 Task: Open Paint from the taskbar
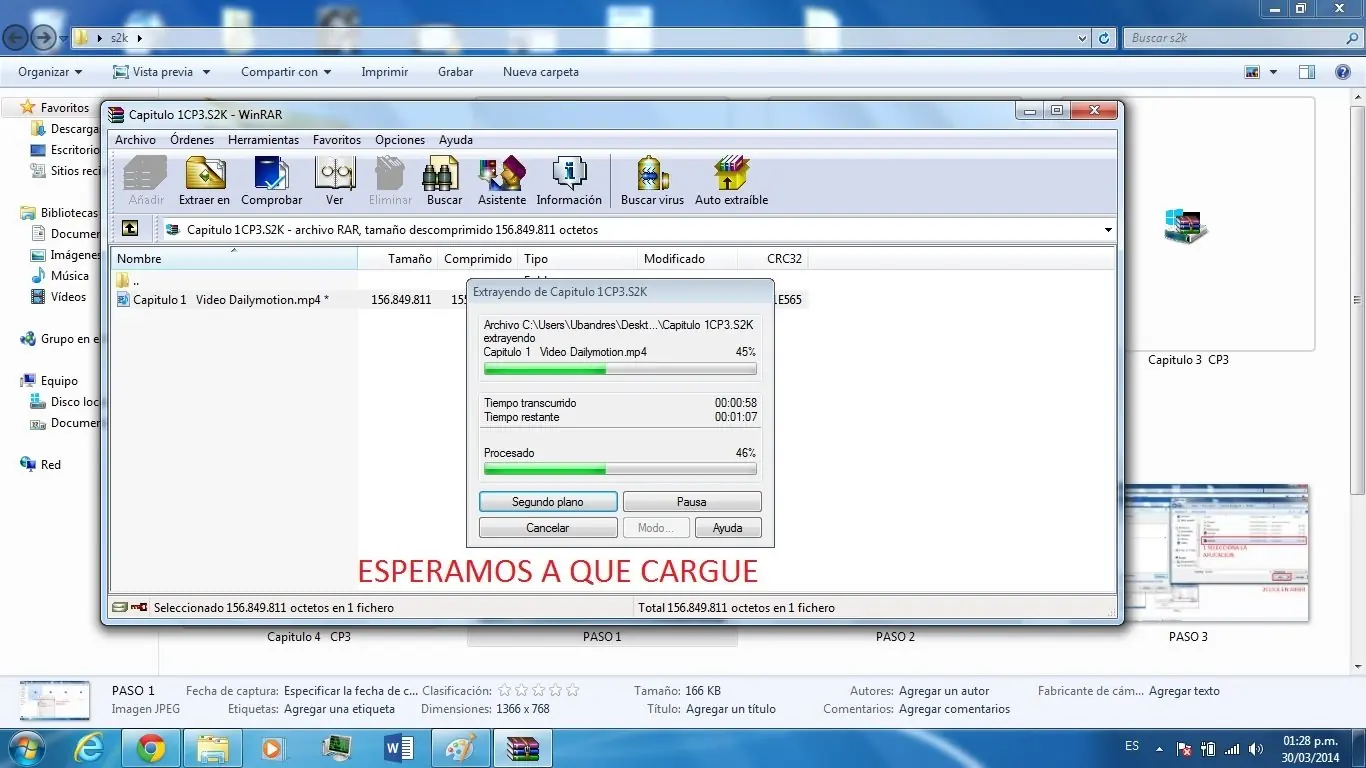coord(461,748)
